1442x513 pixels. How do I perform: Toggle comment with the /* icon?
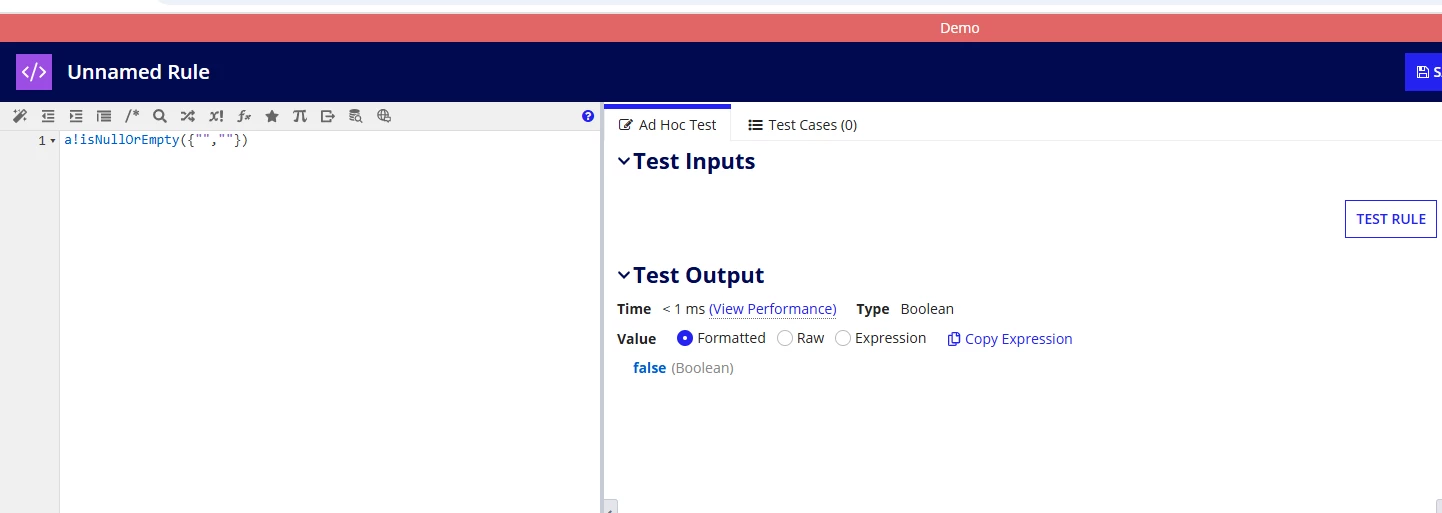(132, 116)
